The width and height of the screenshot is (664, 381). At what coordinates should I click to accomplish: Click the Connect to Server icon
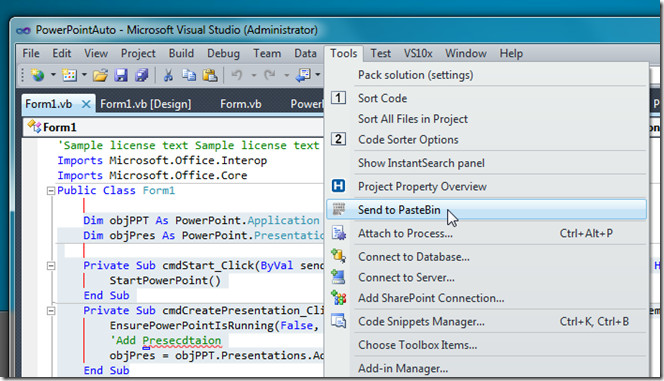(338, 277)
